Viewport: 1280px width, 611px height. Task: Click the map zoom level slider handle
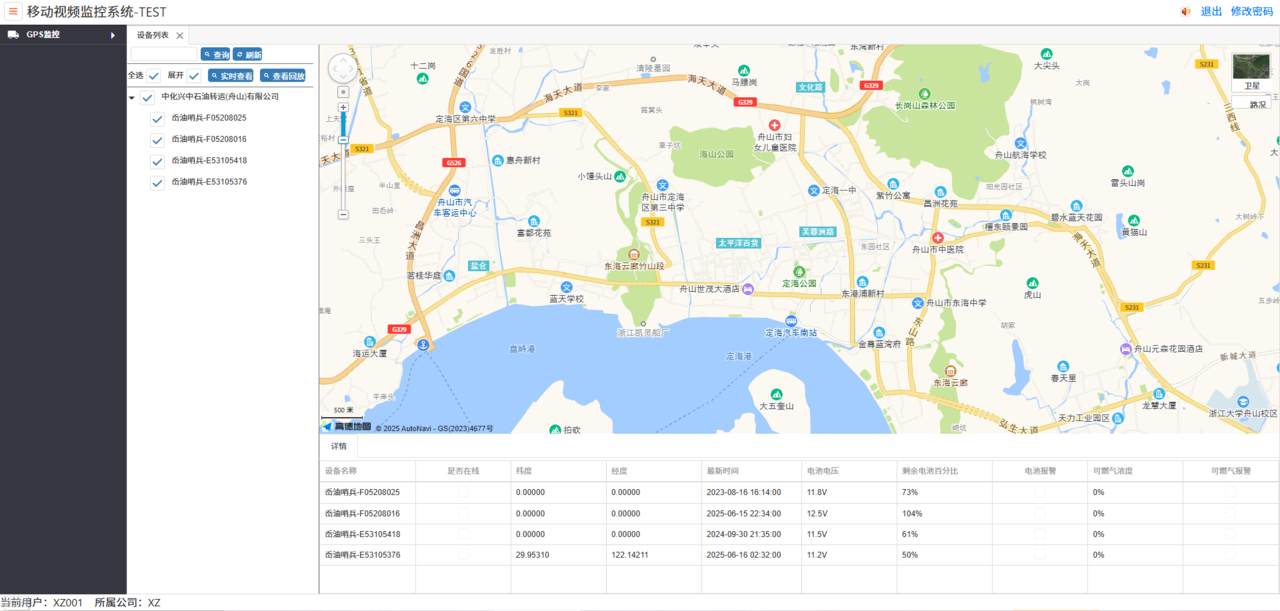point(343,140)
